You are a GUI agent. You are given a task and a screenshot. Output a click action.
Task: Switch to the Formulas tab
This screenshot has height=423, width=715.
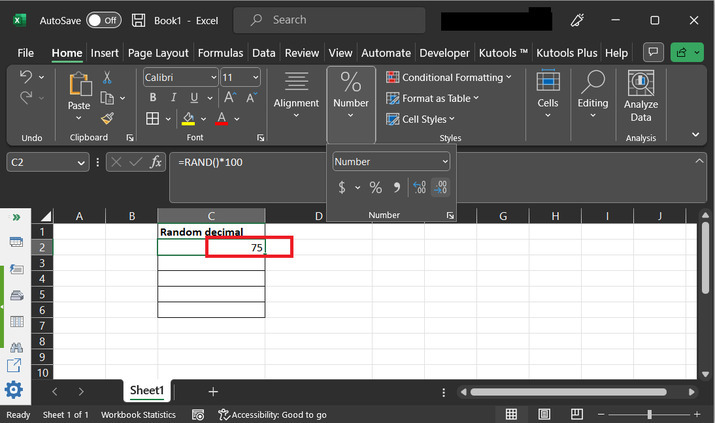pyautogui.click(x=220, y=53)
